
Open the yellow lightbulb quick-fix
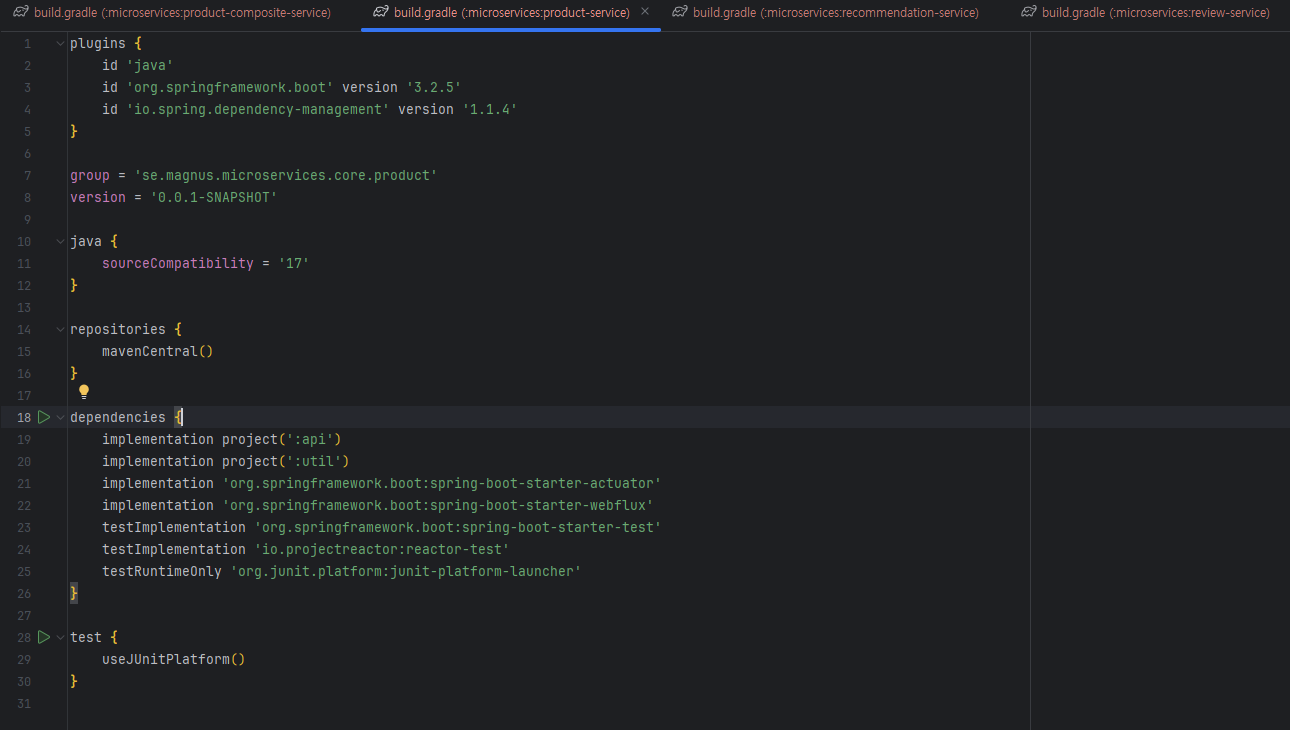coord(84,392)
